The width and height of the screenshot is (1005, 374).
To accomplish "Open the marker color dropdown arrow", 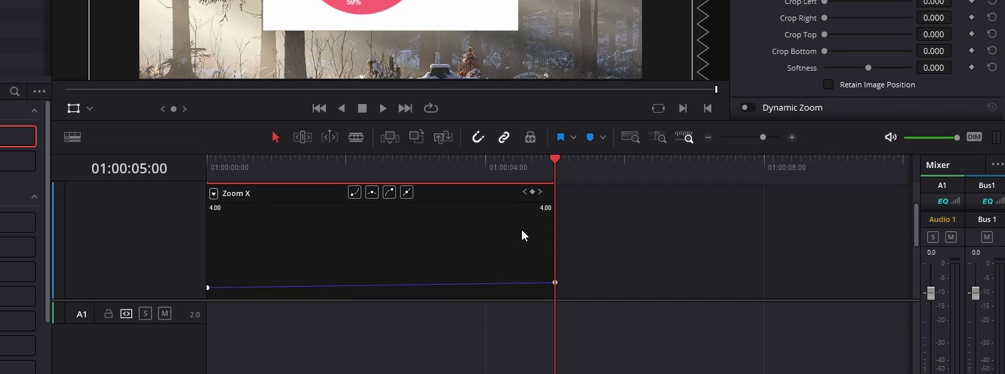I will (602, 137).
